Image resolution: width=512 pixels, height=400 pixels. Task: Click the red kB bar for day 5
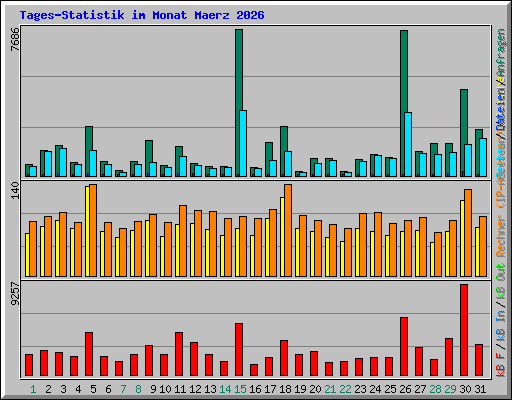[89, 354]
